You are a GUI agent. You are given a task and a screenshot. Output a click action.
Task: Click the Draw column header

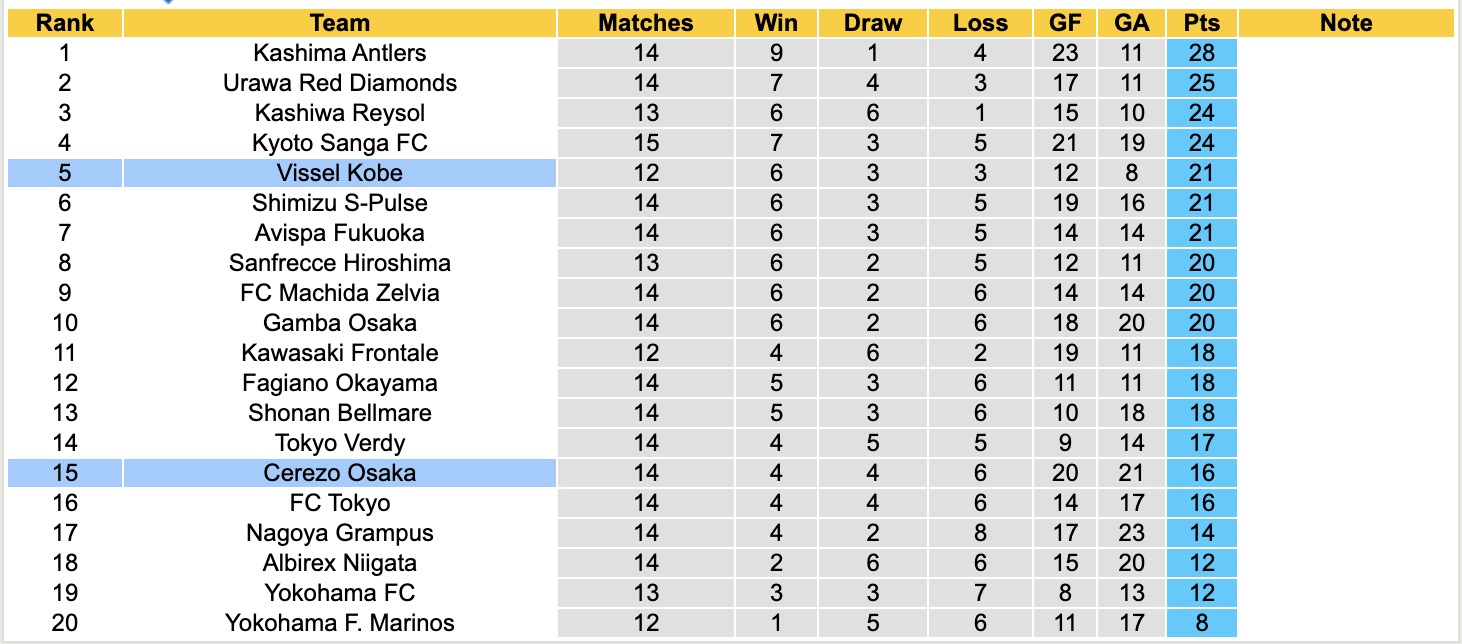click(x=872, y=23)
